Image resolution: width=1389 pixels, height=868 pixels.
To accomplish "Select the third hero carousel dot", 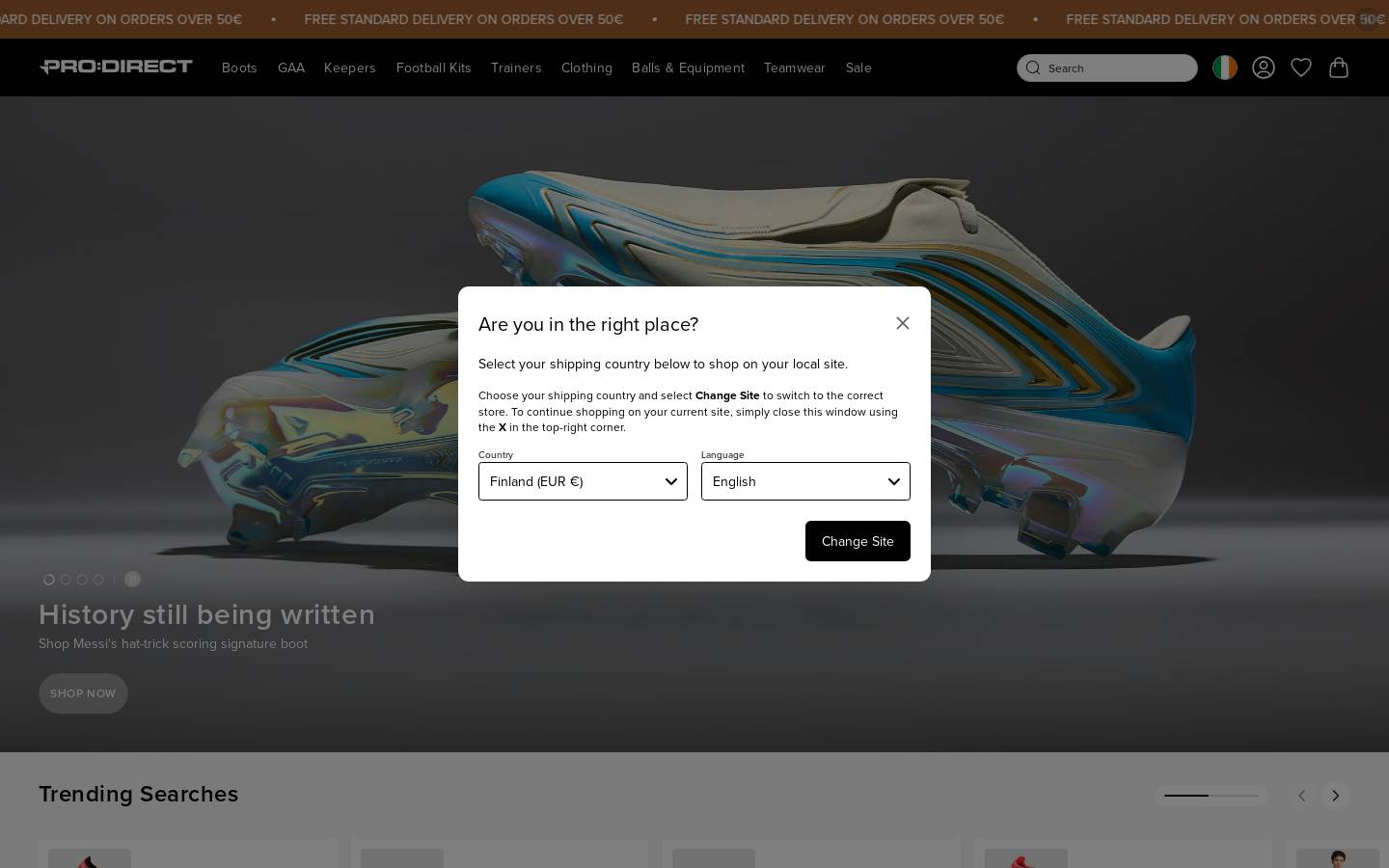I will [x=82, y=580].
